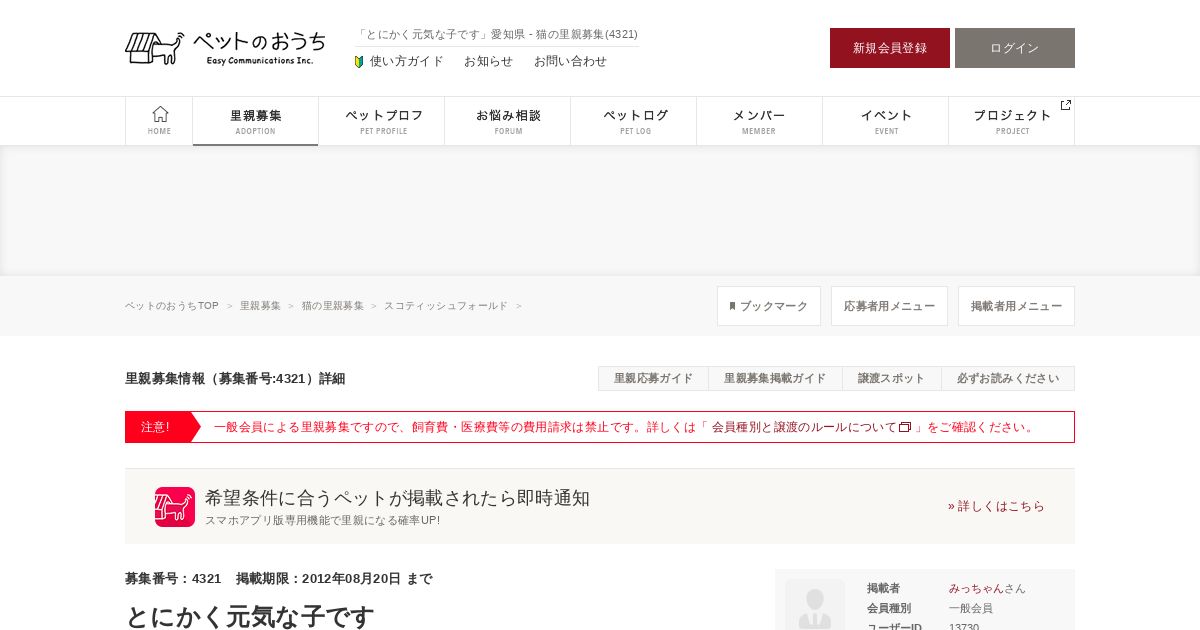The image size is (1200, 630).
Task: Click breadcrumb スコティッシュフォールド
Action: (446, 306)
